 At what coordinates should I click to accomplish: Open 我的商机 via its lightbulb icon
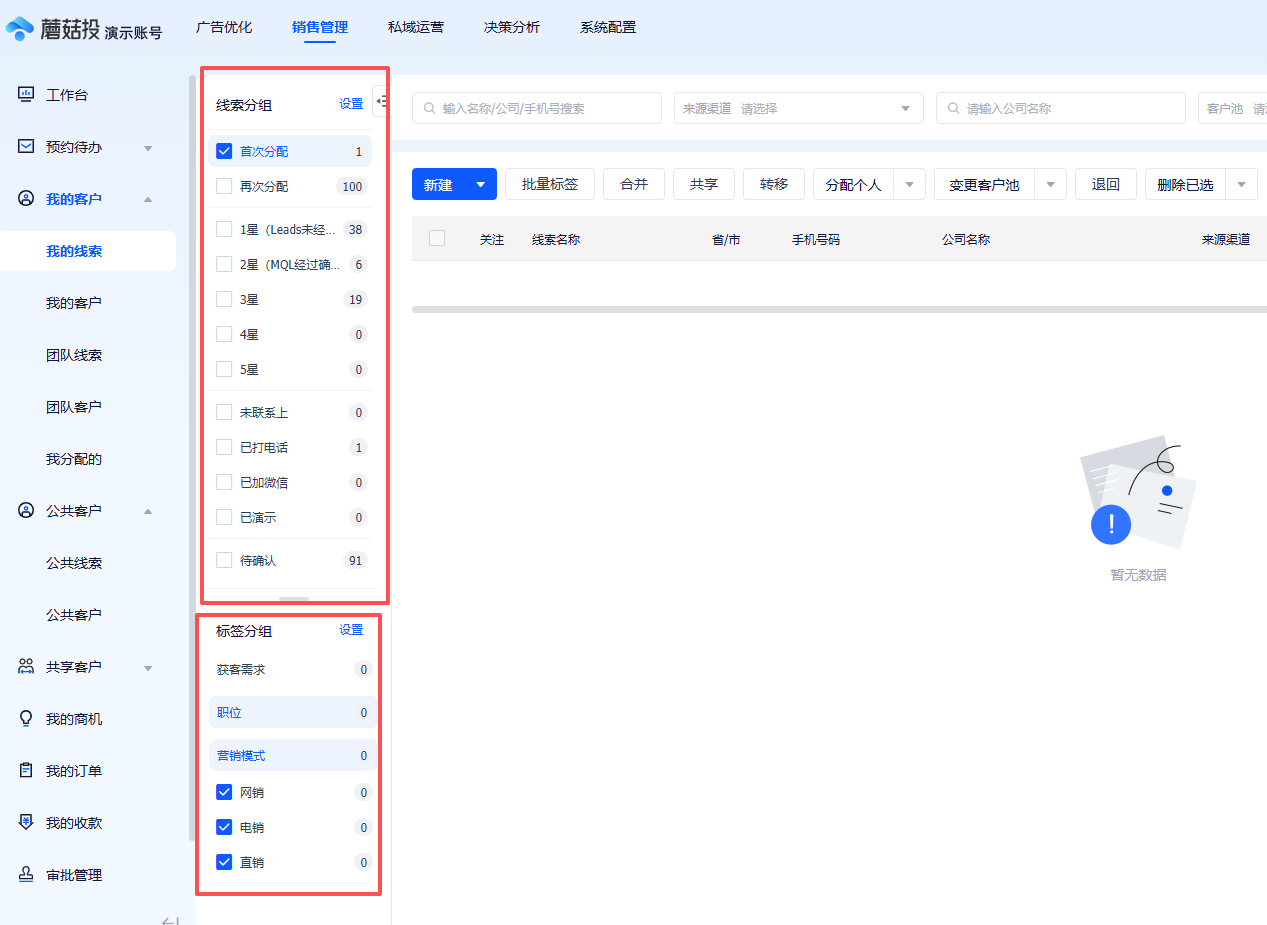pyautogui.click(x=25, y=718)
